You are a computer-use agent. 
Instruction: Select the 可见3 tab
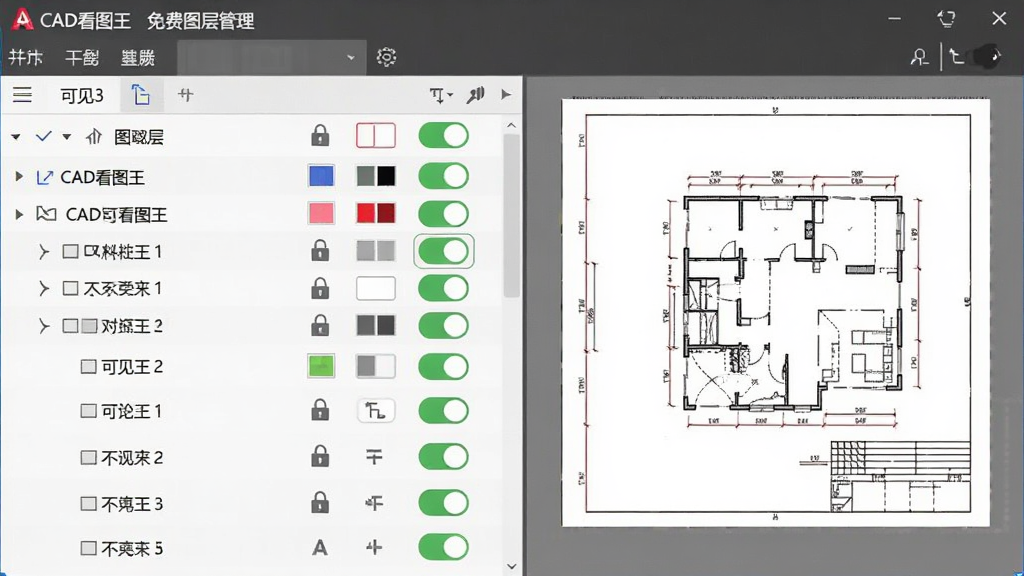(82, 95)
